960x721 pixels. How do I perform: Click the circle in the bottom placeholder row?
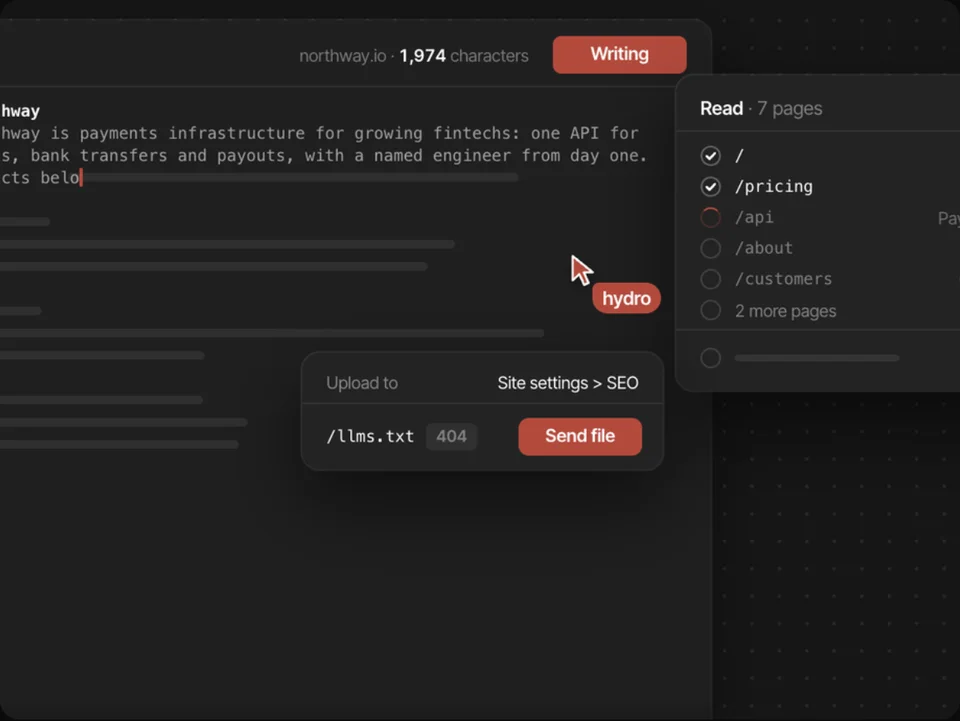710,358
